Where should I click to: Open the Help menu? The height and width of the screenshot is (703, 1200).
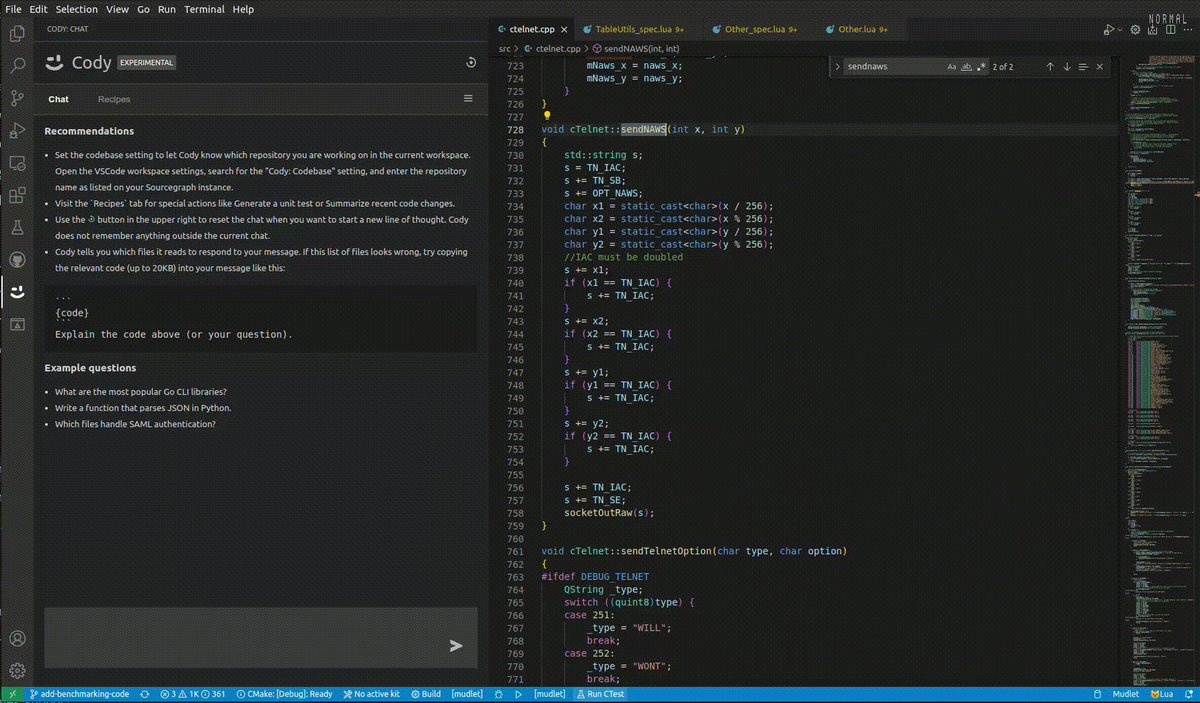point(243,8)
